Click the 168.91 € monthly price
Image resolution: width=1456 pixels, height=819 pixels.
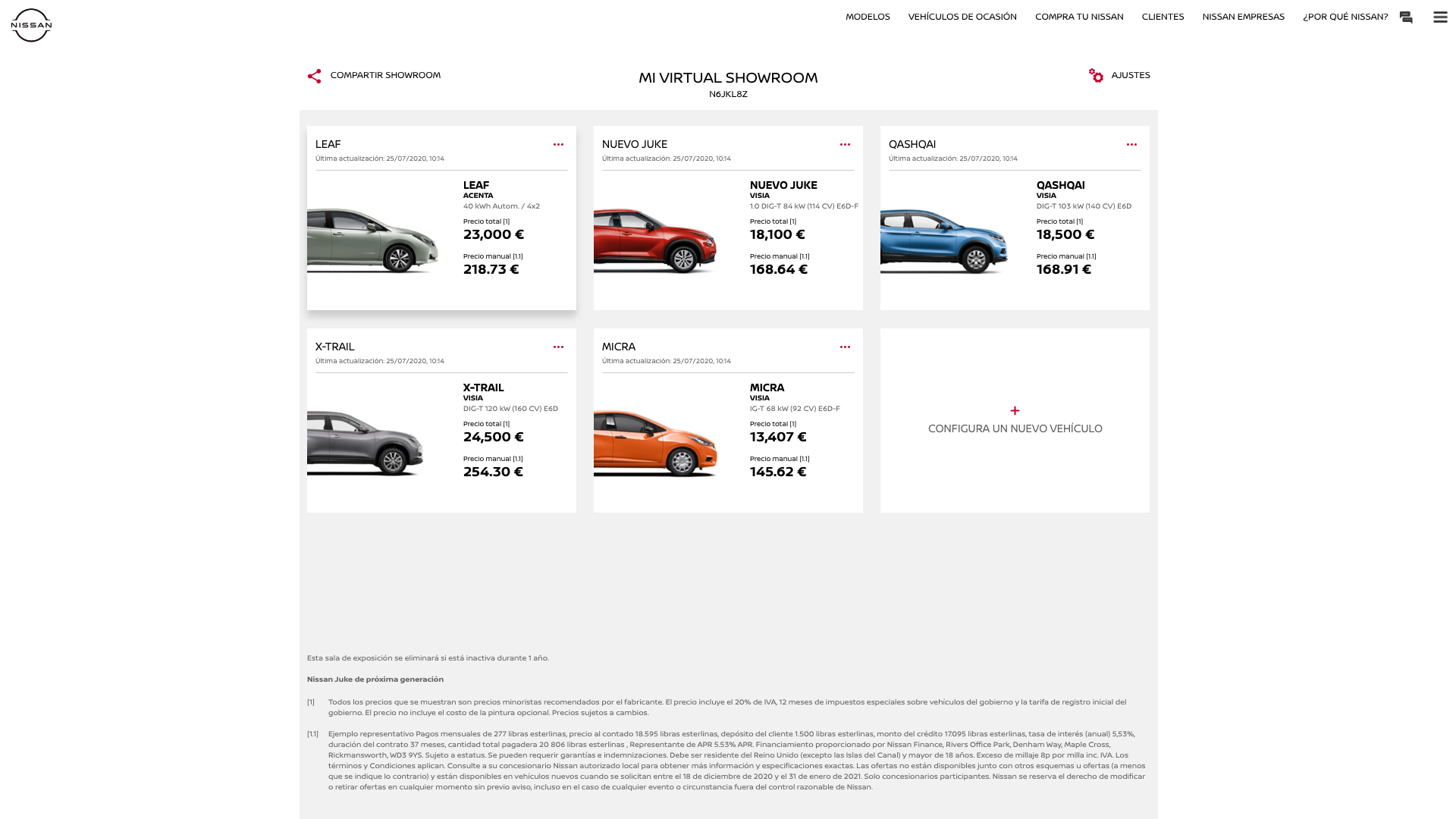(1064, 270)
